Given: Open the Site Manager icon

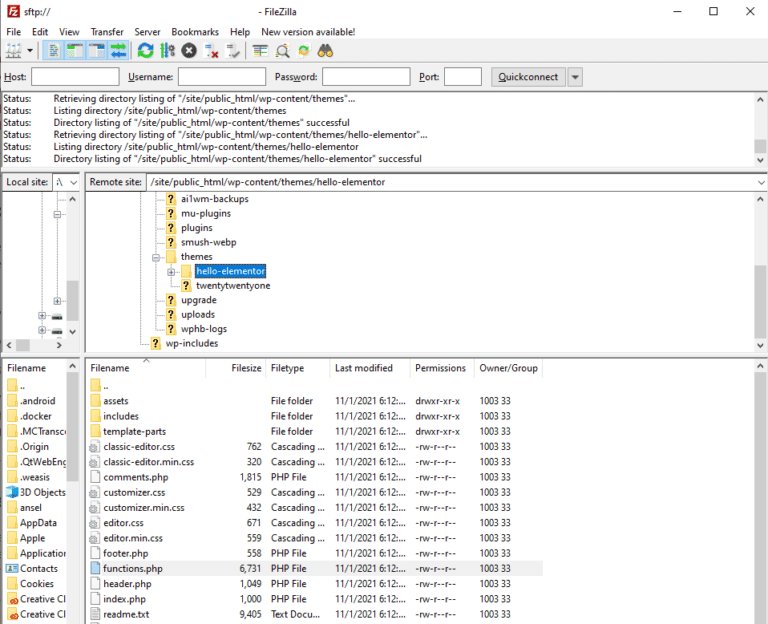Looking at the screenshot, I should (x=13, y=50).
